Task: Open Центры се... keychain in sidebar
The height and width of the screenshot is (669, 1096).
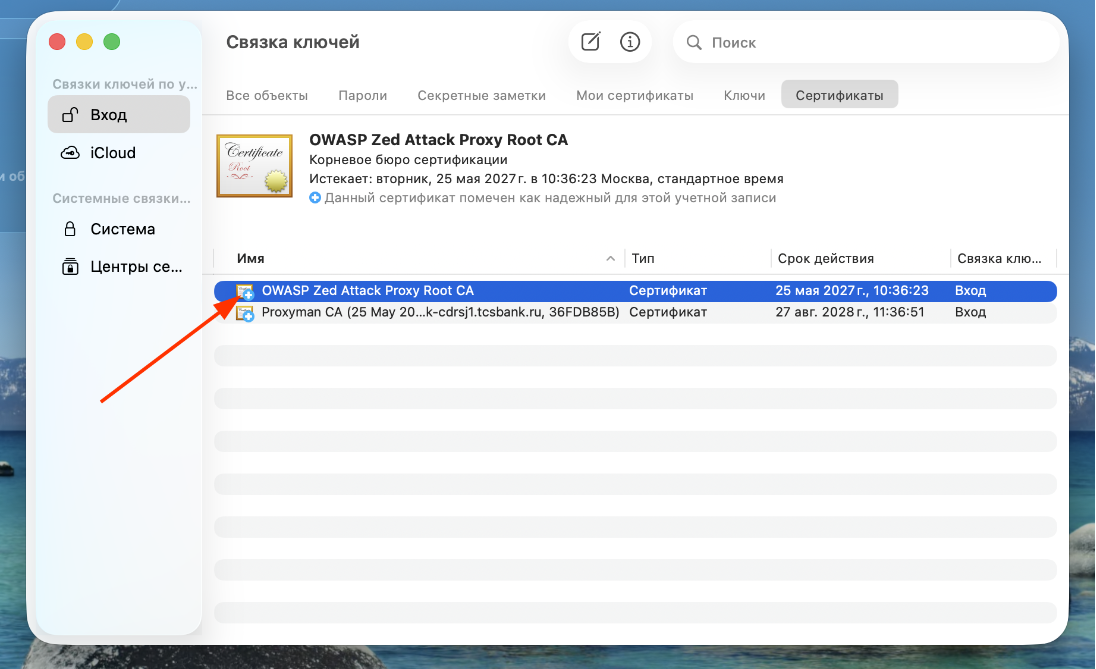Action: (x=119, y=266)
